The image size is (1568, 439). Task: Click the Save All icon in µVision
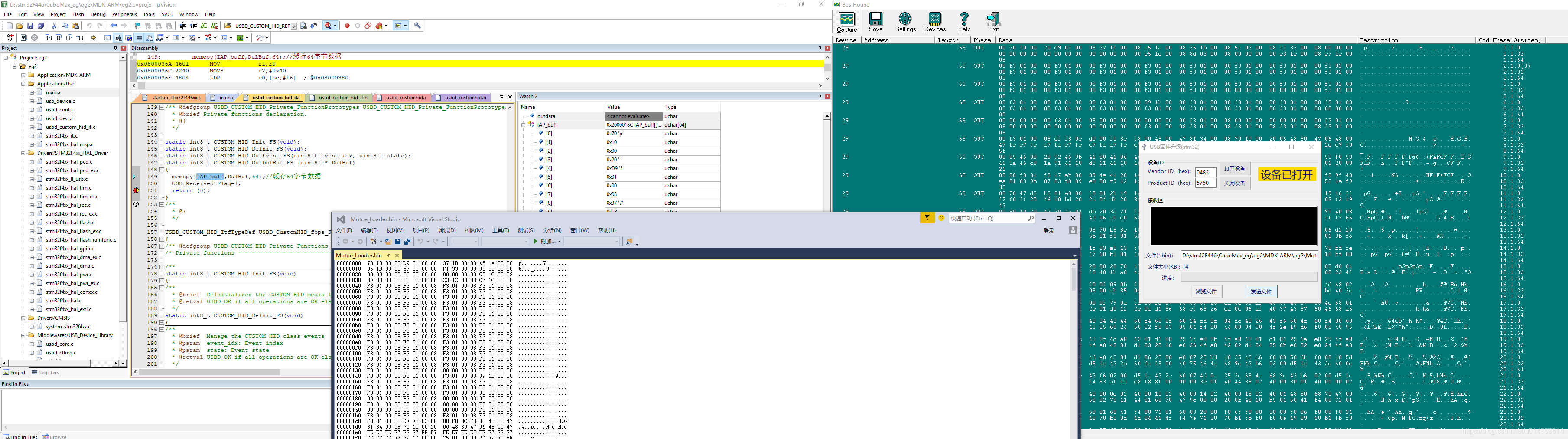(x=41, y=26)
